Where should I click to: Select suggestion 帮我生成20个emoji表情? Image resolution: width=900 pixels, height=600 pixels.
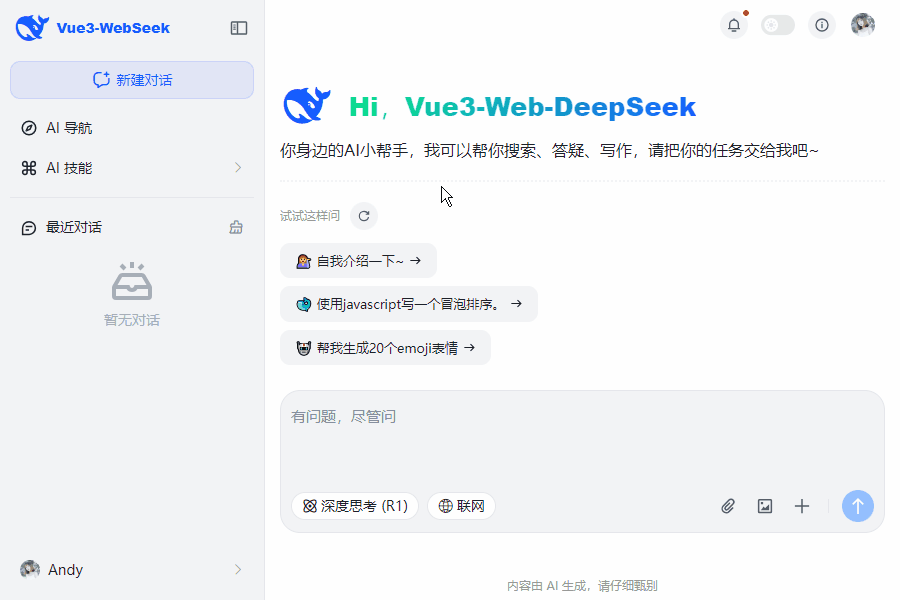point(385,347)
